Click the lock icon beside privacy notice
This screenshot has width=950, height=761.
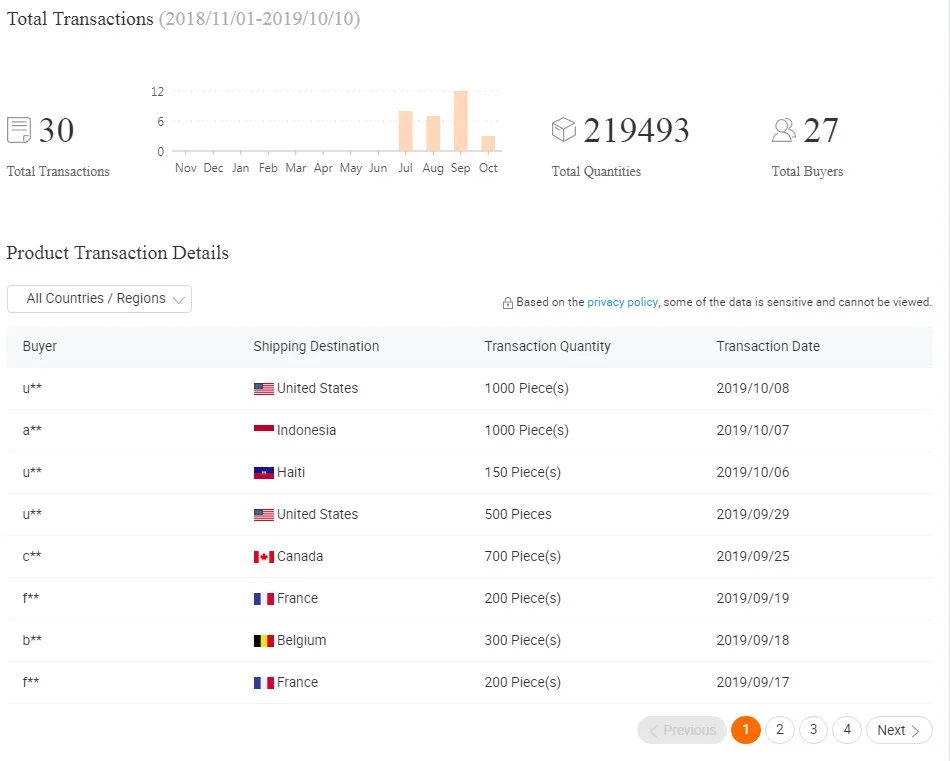click(508, 303)
